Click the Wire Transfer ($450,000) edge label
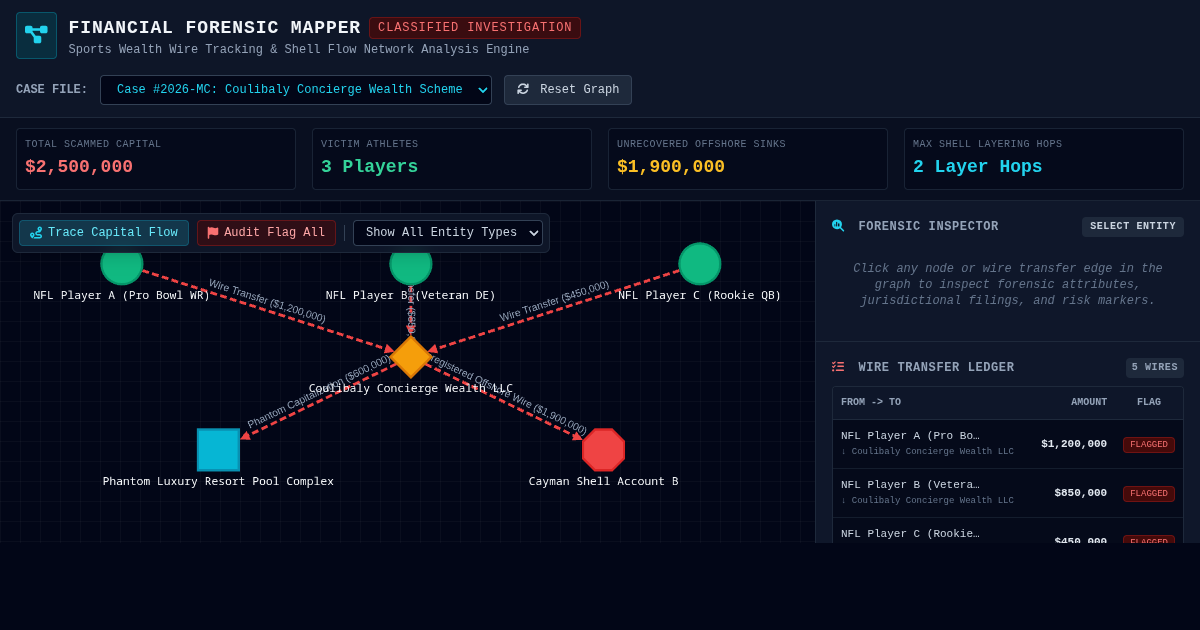The width and height of the screenshot is (1200, 630). point(554,301)
